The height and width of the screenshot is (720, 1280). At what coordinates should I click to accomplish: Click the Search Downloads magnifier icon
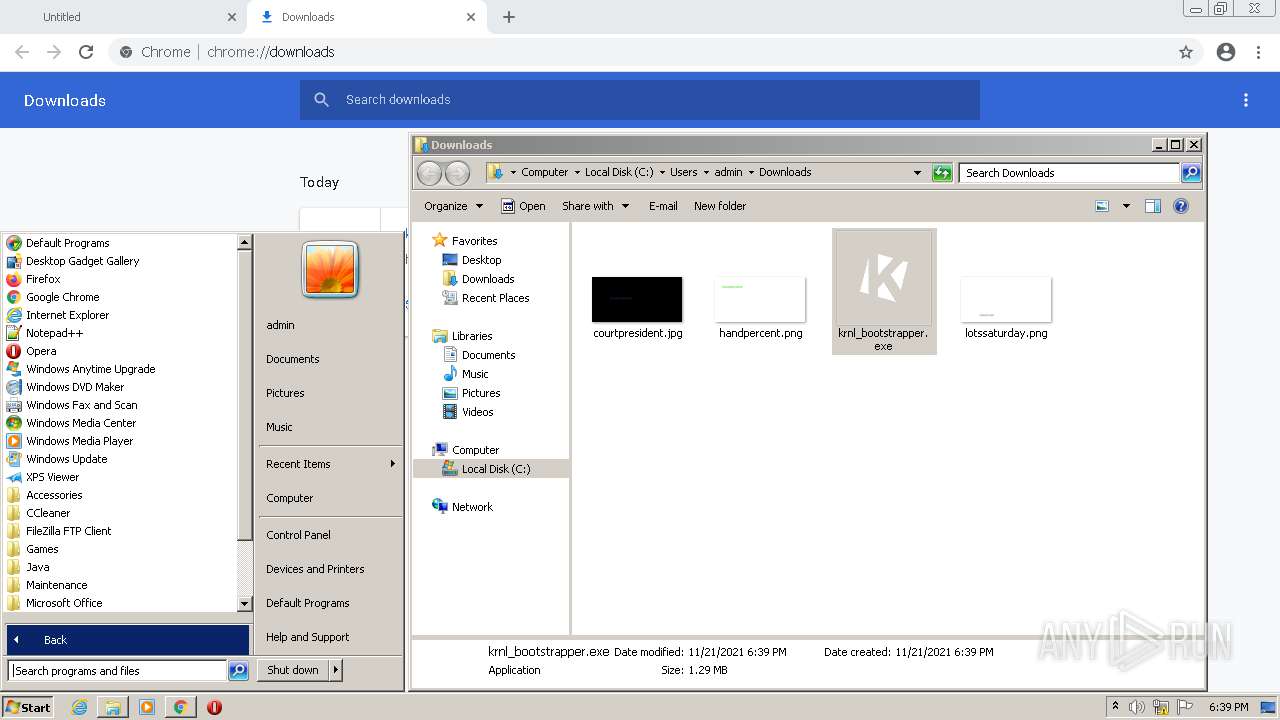(x=1191, y=173)
